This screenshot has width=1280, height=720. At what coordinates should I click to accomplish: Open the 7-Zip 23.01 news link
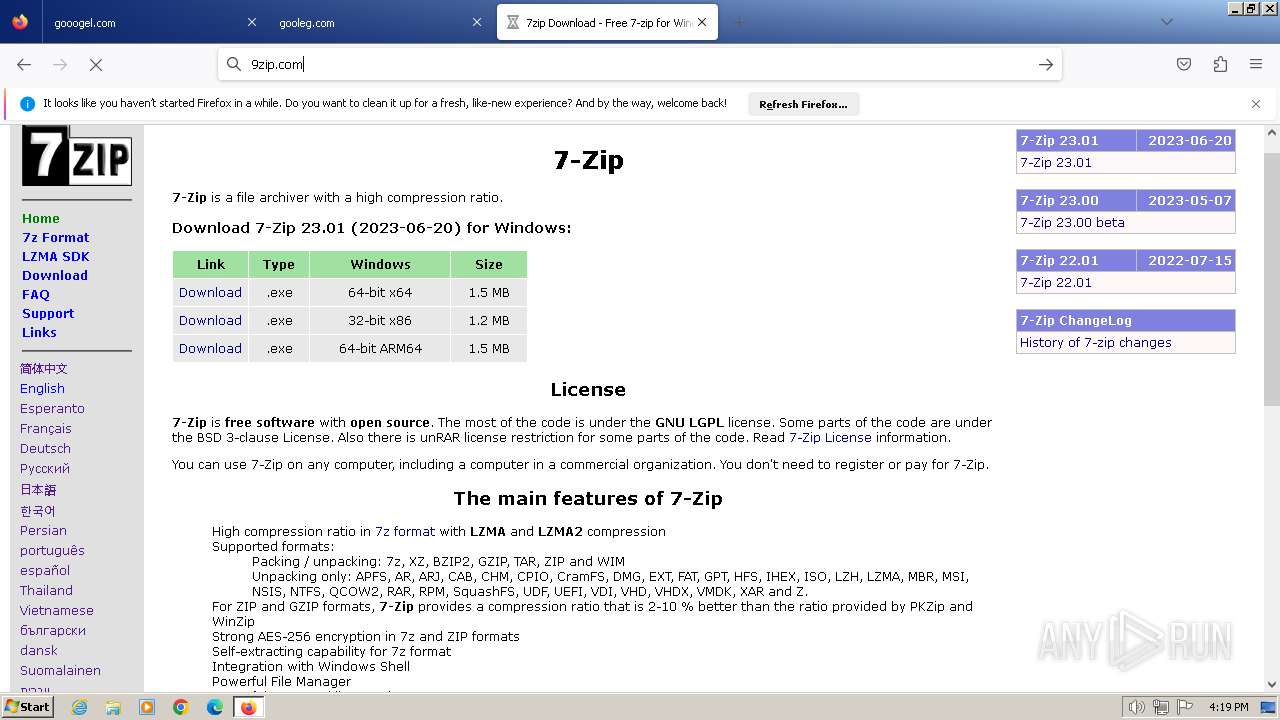[1056, 162]
